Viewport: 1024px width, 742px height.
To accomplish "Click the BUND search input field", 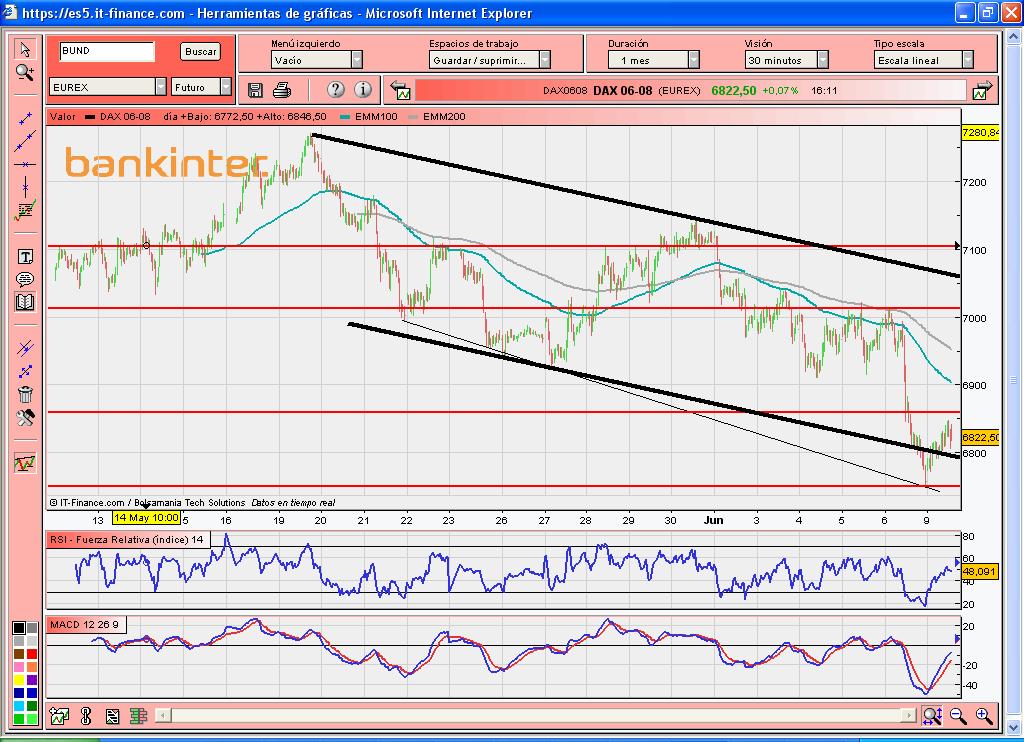I will pyautogui.click(x=106, y=51).
